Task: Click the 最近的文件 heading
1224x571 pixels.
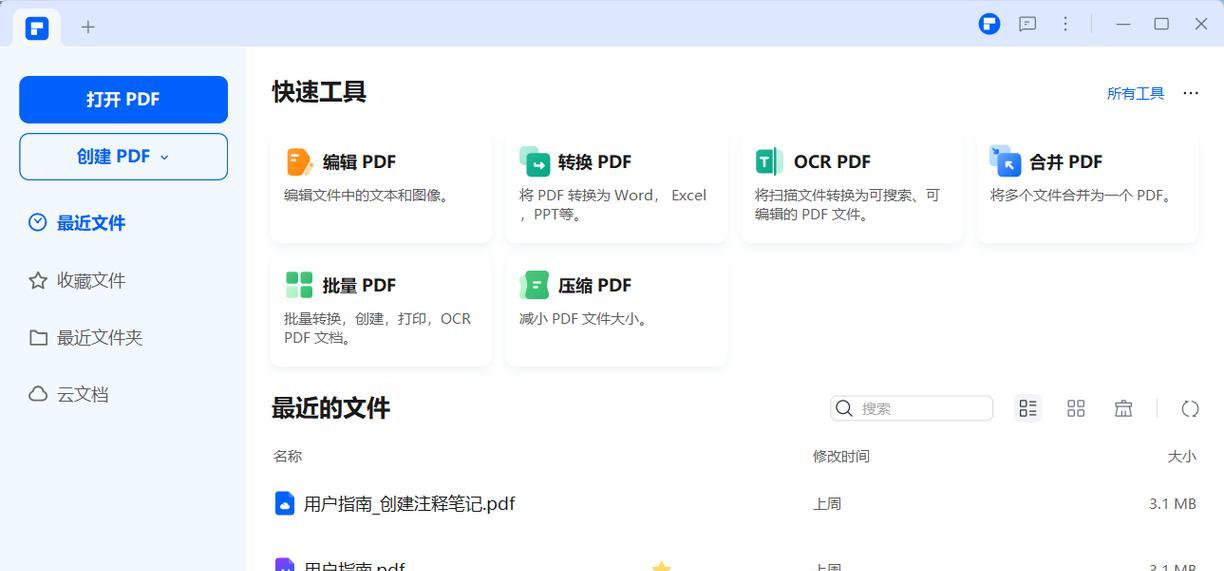Action: (331, 408)
